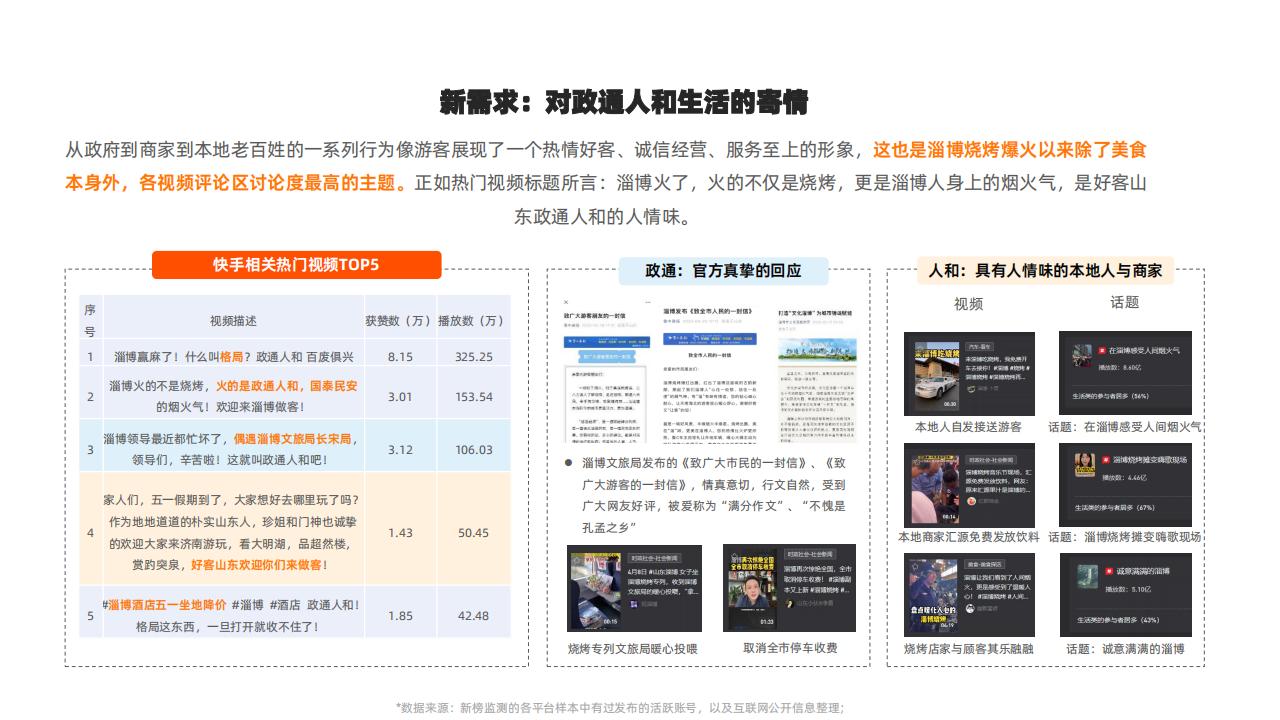Image resolution: width=1280 pixels, height=720 pixels.
Task: Select the plays value 106.03
Action: pyautogui.click(x=474, y=450)
